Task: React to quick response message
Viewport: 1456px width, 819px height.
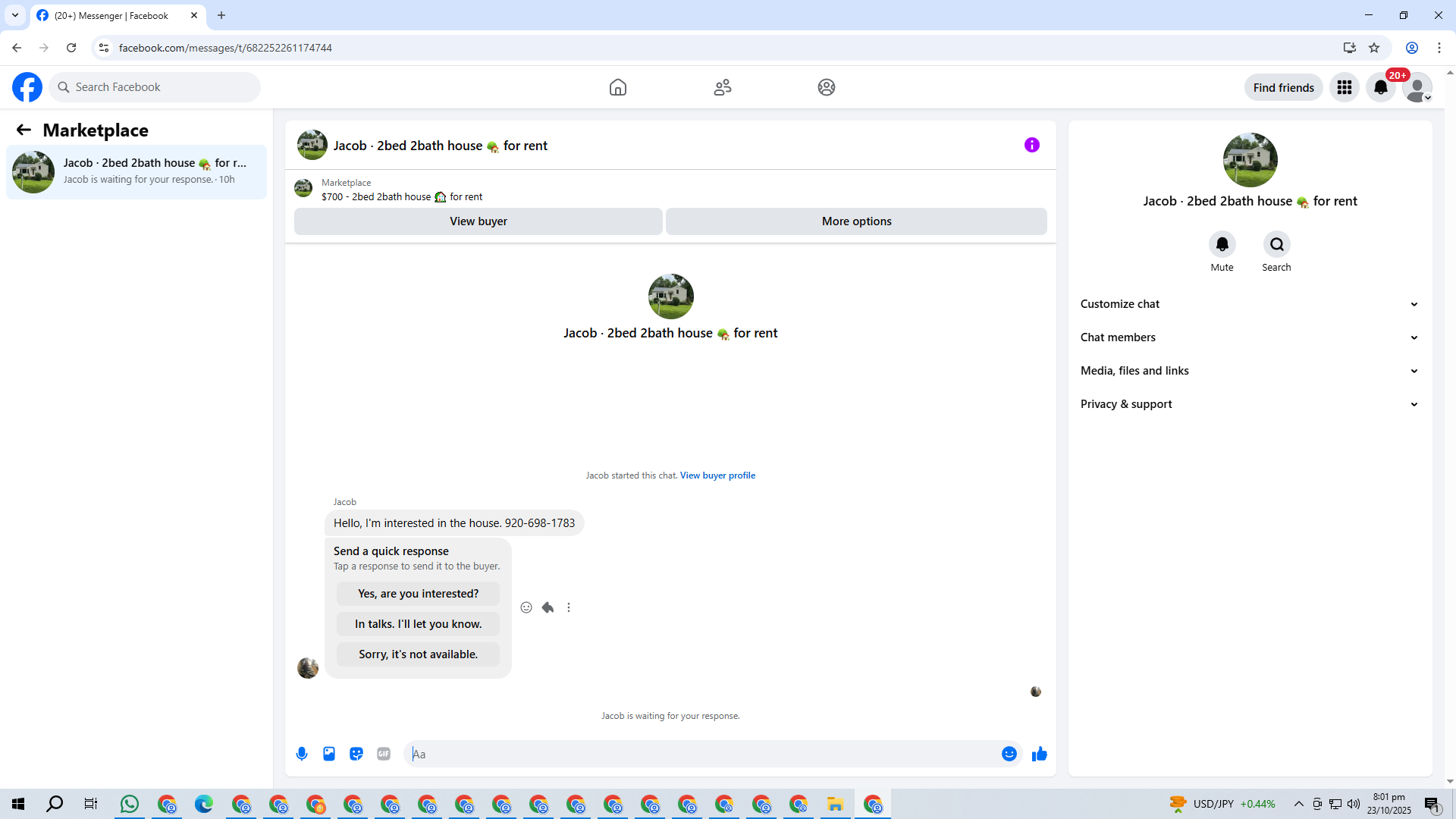Action: [x=526, y=607]
